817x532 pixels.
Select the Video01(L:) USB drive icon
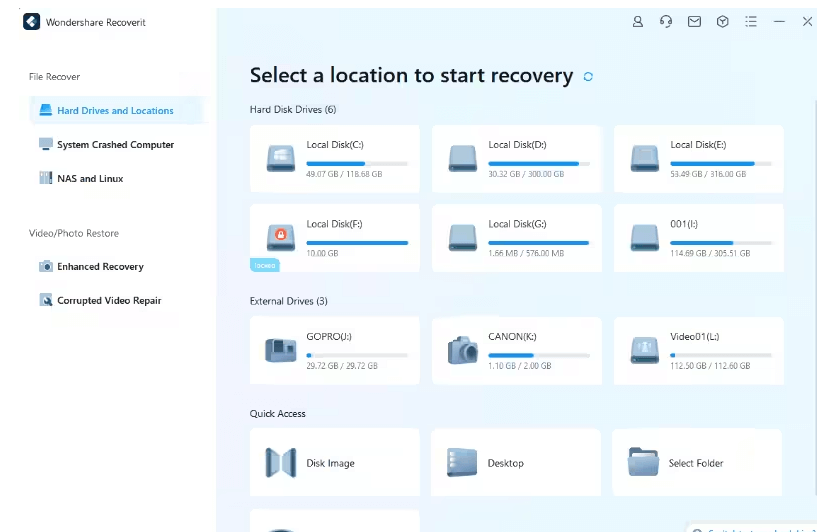click(x=645, y=350)
